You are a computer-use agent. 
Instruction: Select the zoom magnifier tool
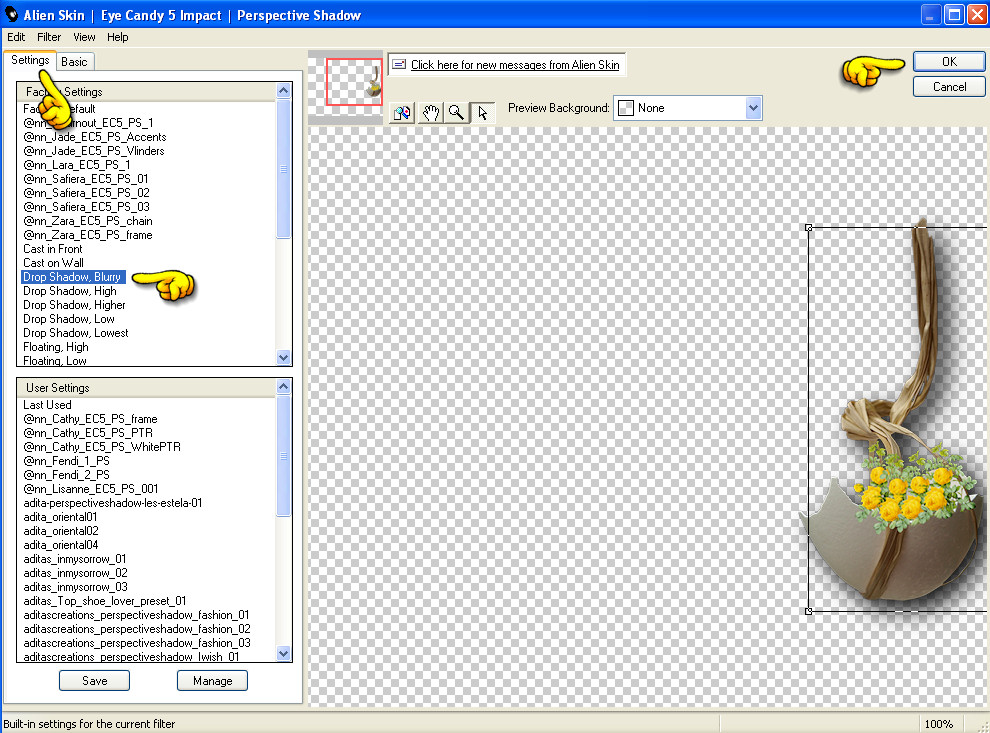[456, 113]
